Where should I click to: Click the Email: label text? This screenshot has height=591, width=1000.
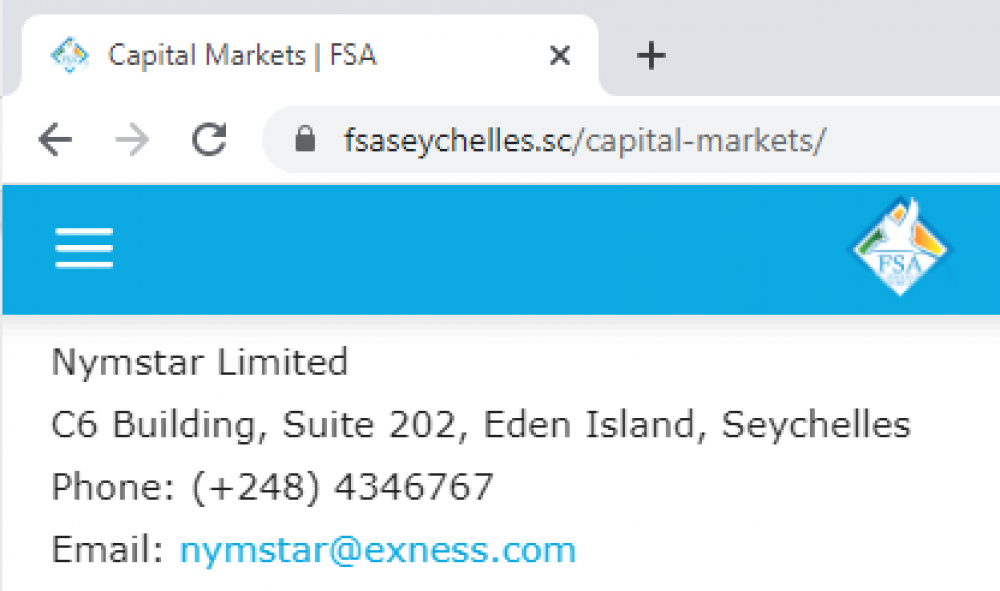point(107,550)
